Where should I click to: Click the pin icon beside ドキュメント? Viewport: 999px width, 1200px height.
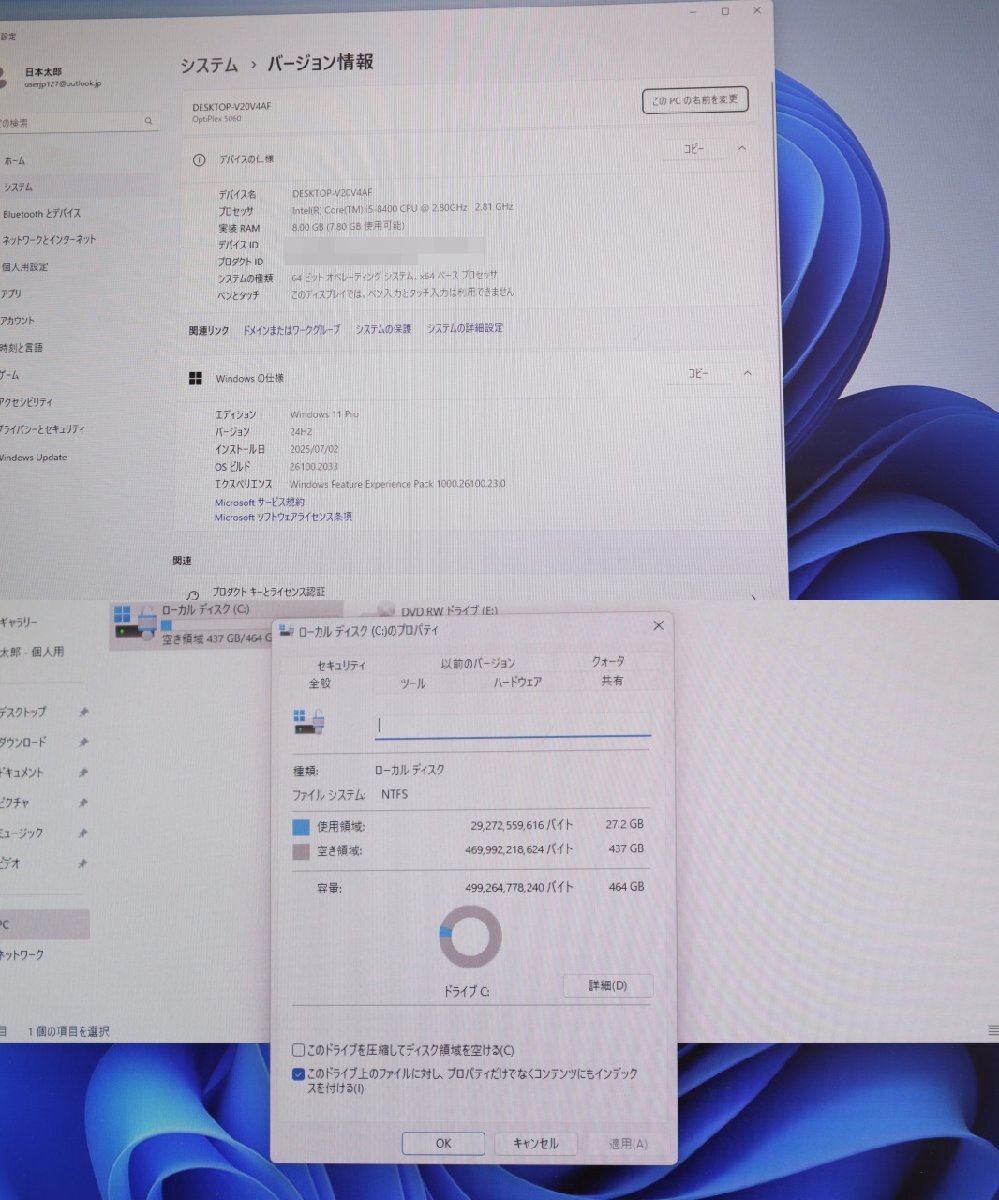84,772
